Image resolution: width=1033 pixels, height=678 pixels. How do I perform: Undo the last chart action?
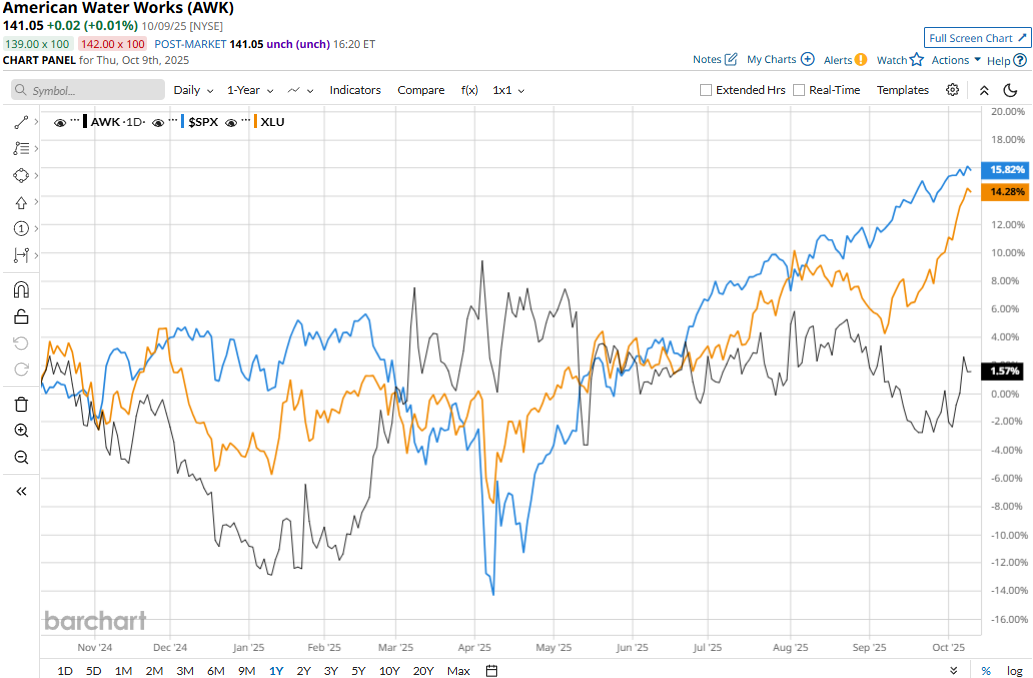[21, 343]
